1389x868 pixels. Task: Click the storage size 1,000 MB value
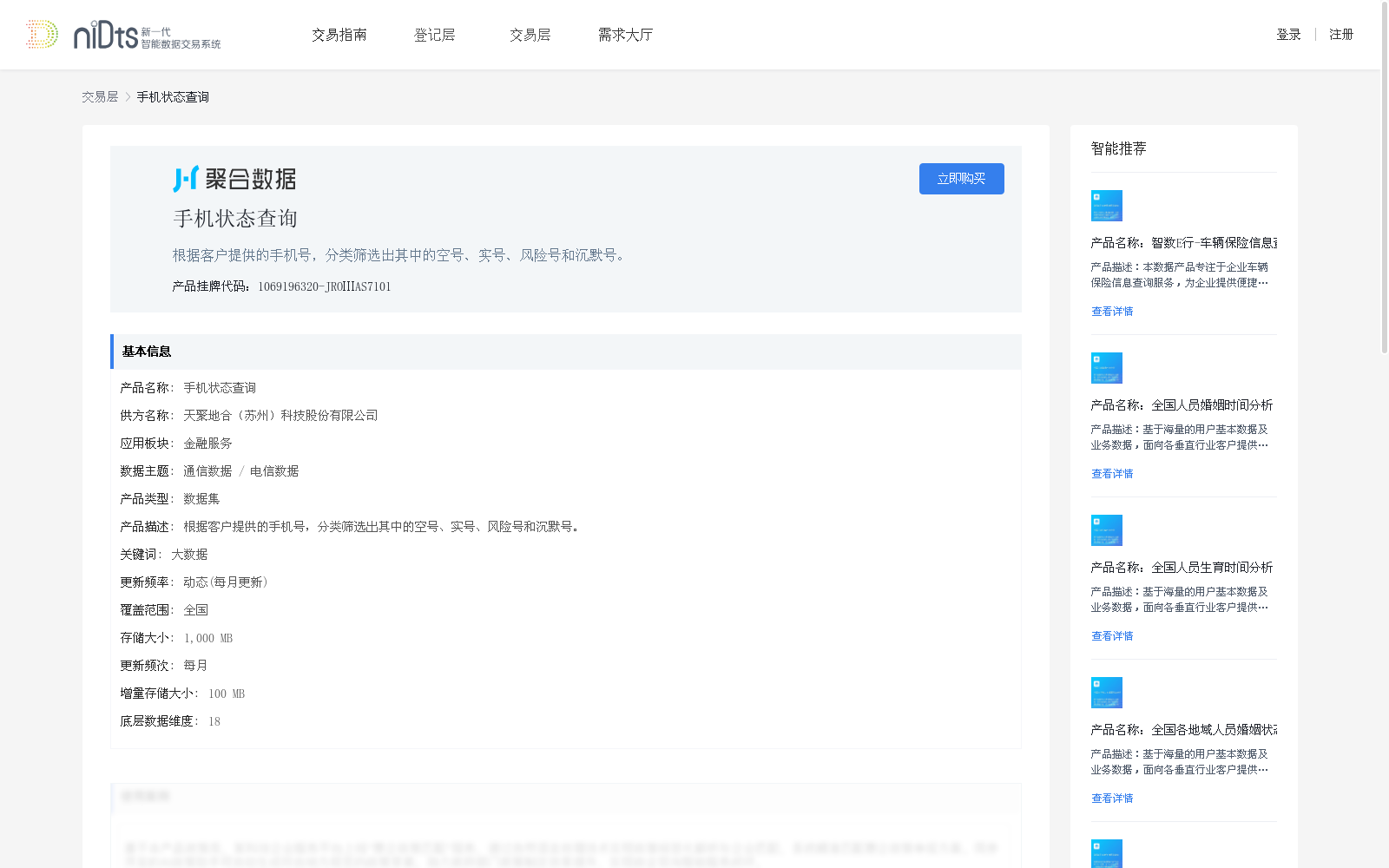208,638
